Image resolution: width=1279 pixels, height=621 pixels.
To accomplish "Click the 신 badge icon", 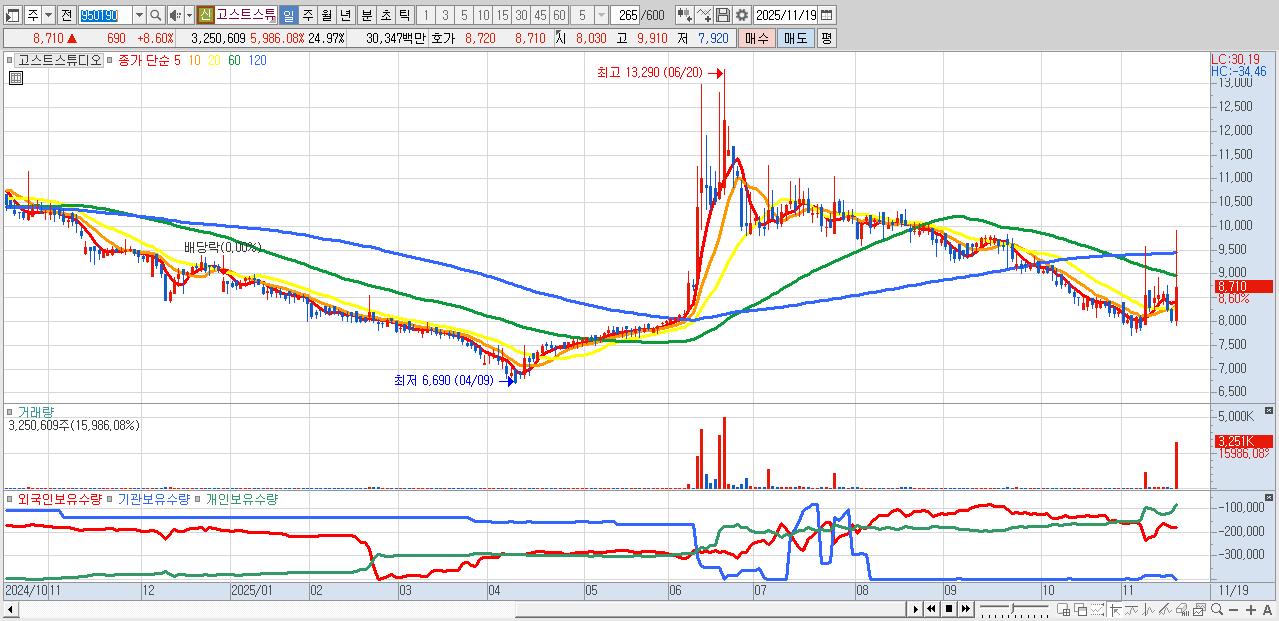I will pos(205,15).
